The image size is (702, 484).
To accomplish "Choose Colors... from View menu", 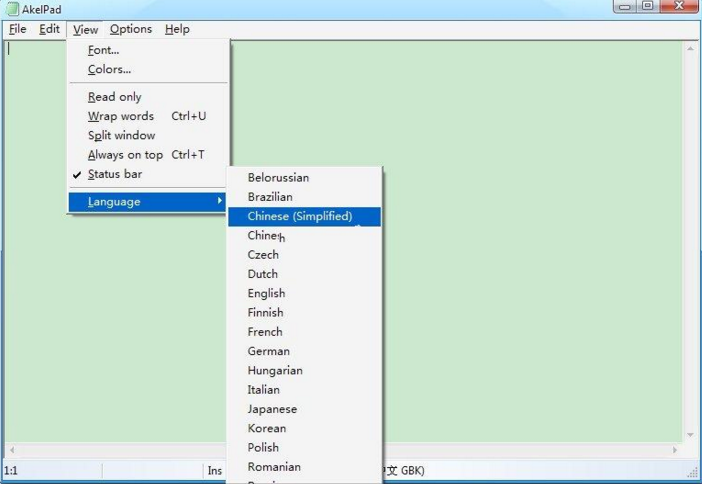I will 149,69.
